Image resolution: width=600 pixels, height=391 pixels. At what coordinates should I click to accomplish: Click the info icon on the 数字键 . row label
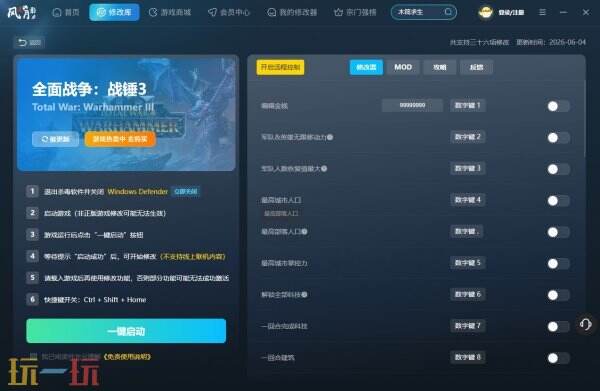click(305, 231)
